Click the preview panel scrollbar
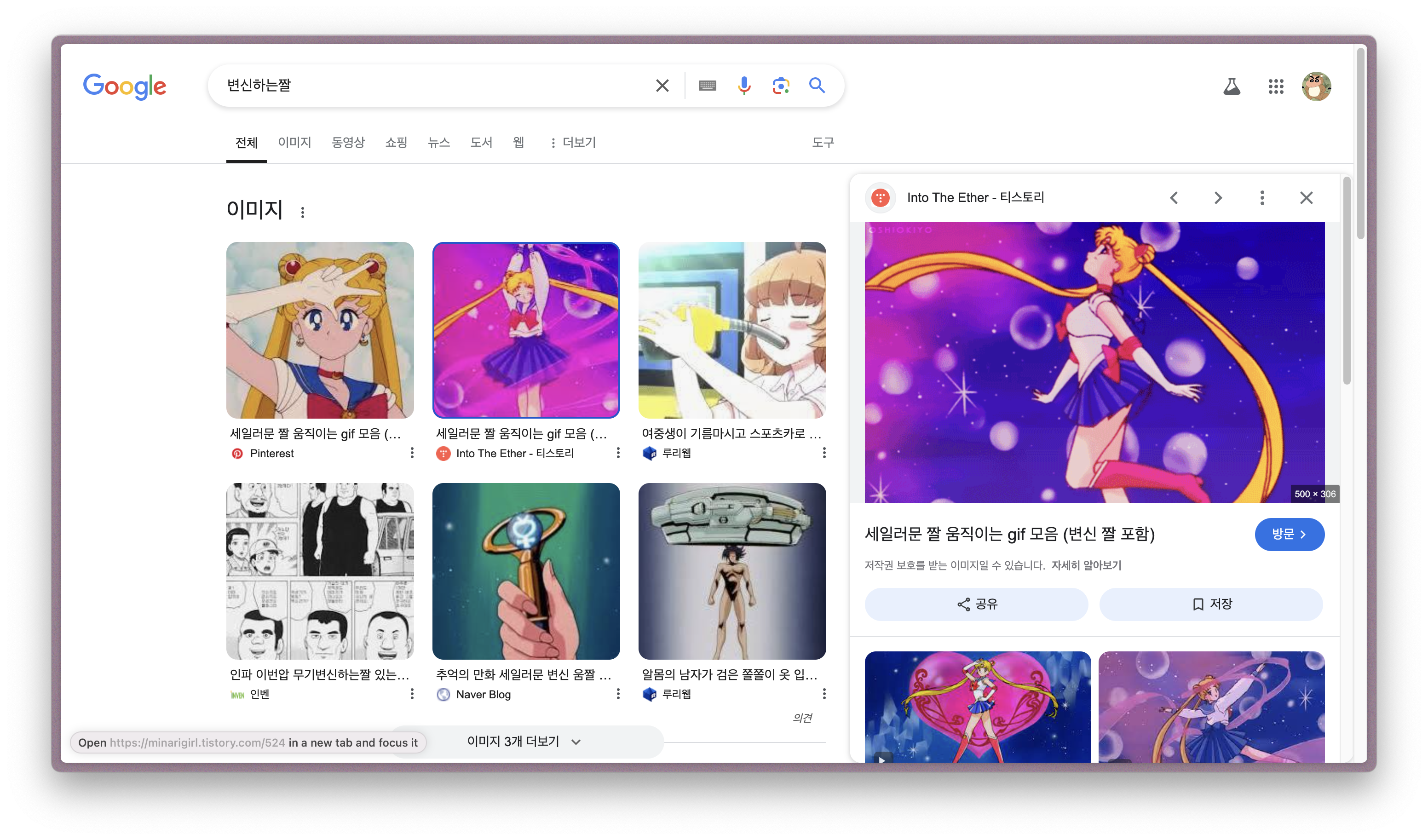 (1347, 281)
